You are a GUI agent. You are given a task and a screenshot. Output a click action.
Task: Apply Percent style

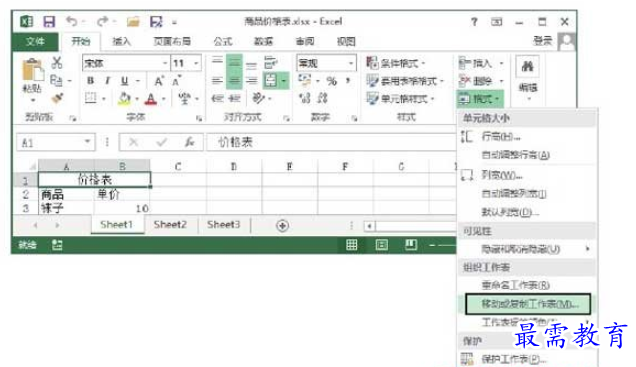point(331,81)
